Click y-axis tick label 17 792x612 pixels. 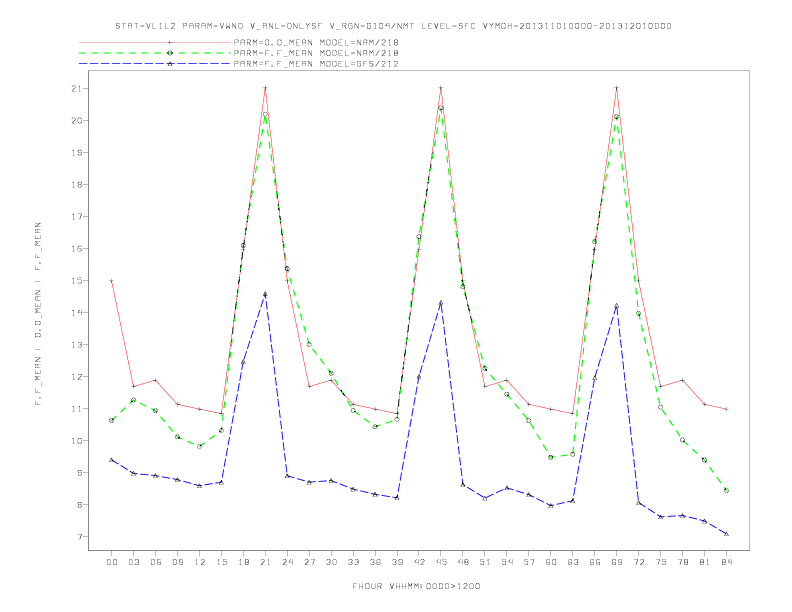pyautogui.click(x=77, y=217)
